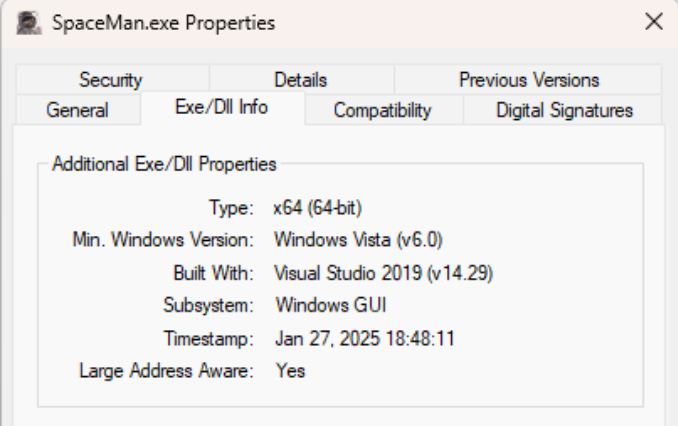Screen dimensions: 678x426
Task: Click the SpaceMan.exe icon in title bar
Action: (x=28, y=22)
